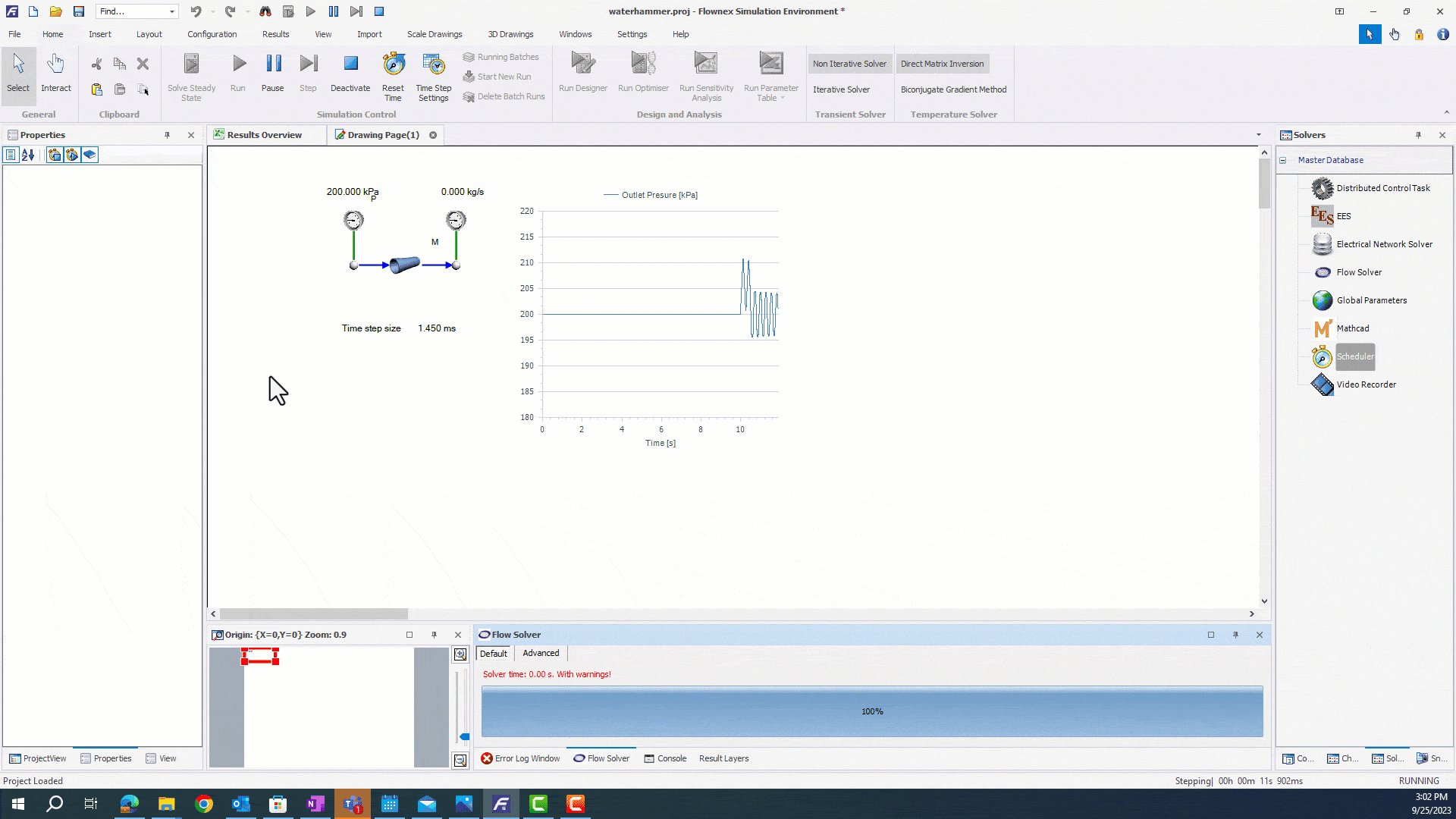Click the Flow Solver 100% progress bar

872,711
